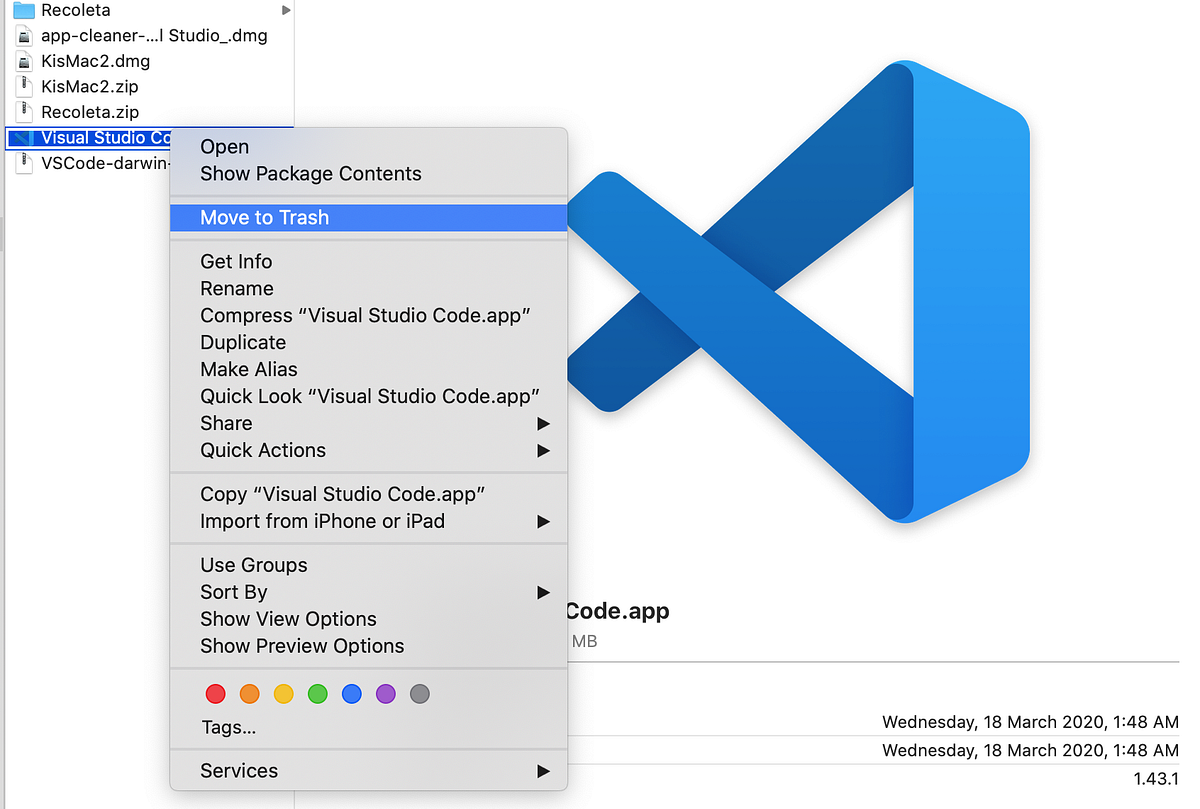Select Quick Actions menu entry

pyautogui.click(x=369, y=451)
